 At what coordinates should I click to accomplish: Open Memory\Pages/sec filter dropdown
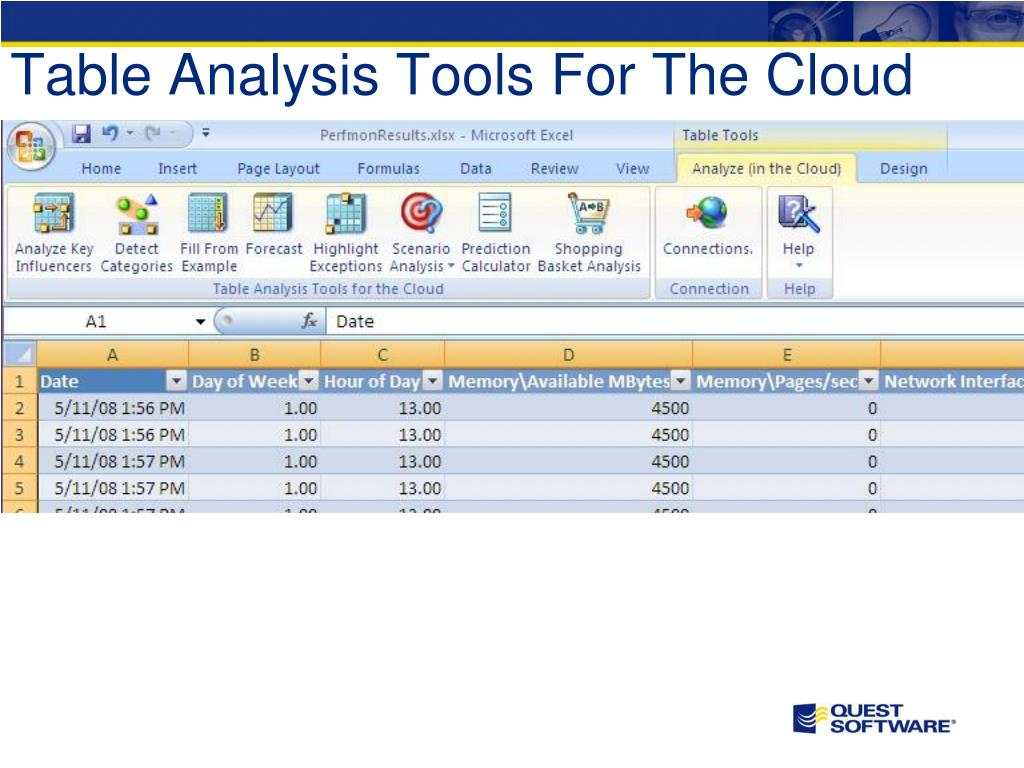tap(869, 381)
